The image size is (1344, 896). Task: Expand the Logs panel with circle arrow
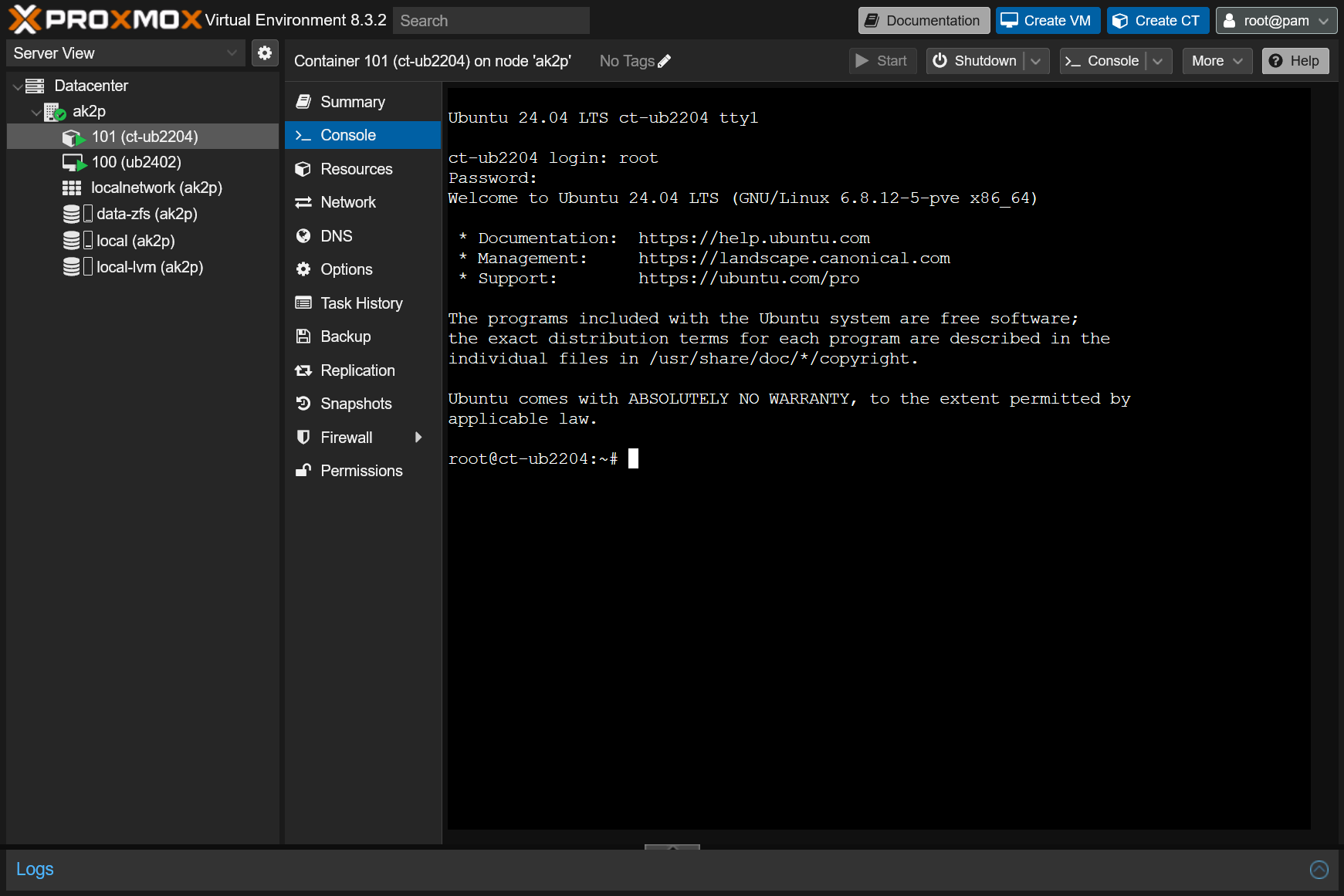point(1319,870)
